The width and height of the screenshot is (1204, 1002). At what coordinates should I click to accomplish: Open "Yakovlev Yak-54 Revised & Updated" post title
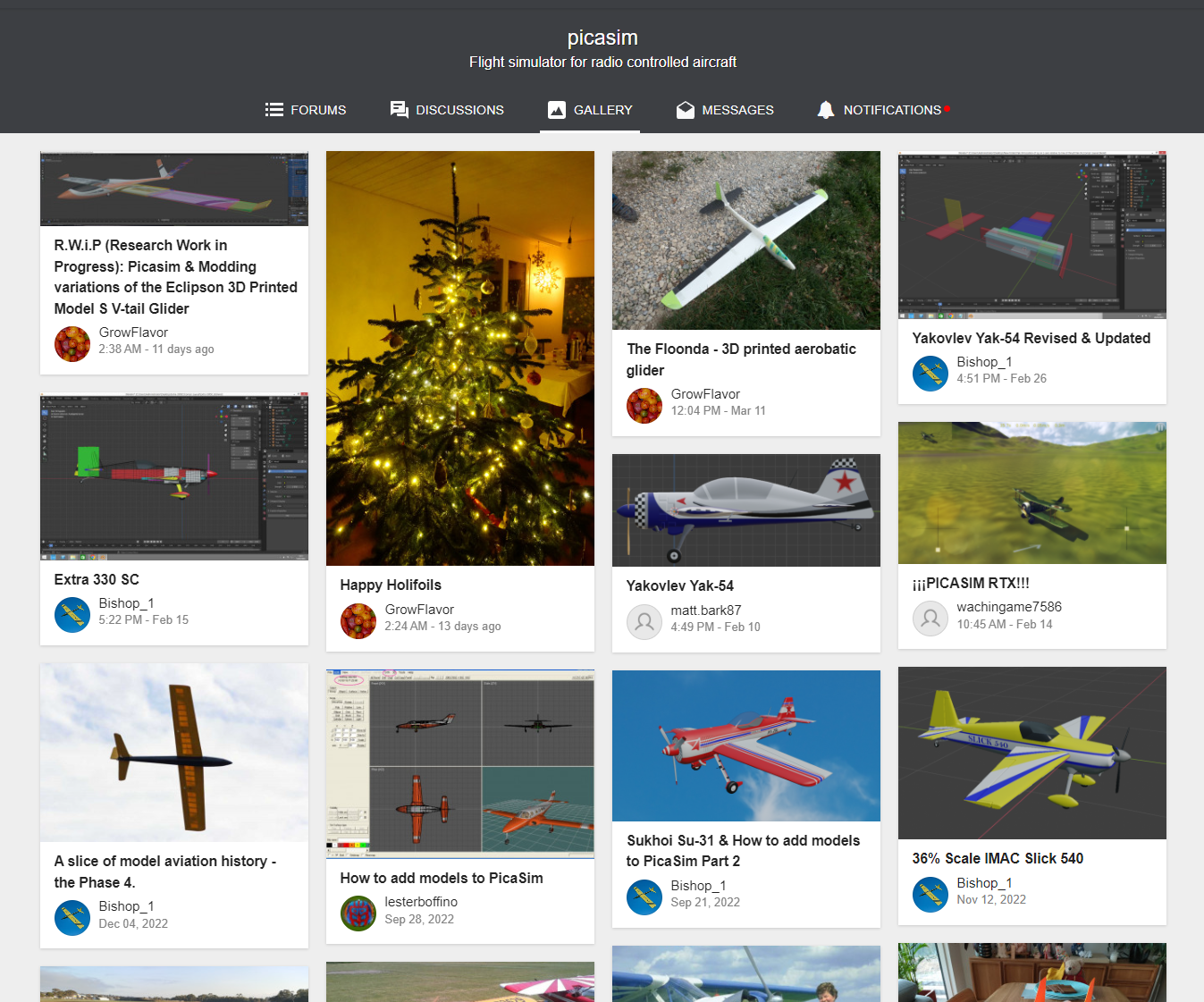1031,338
